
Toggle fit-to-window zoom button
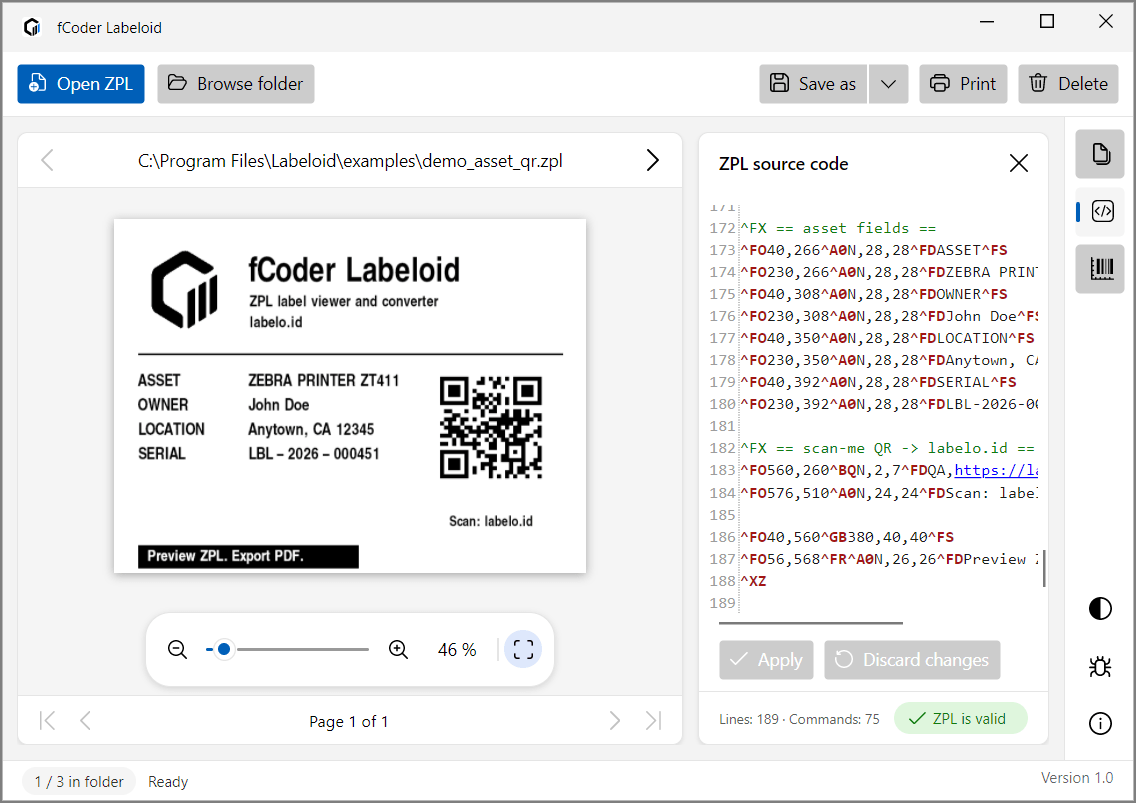point(523,649)
